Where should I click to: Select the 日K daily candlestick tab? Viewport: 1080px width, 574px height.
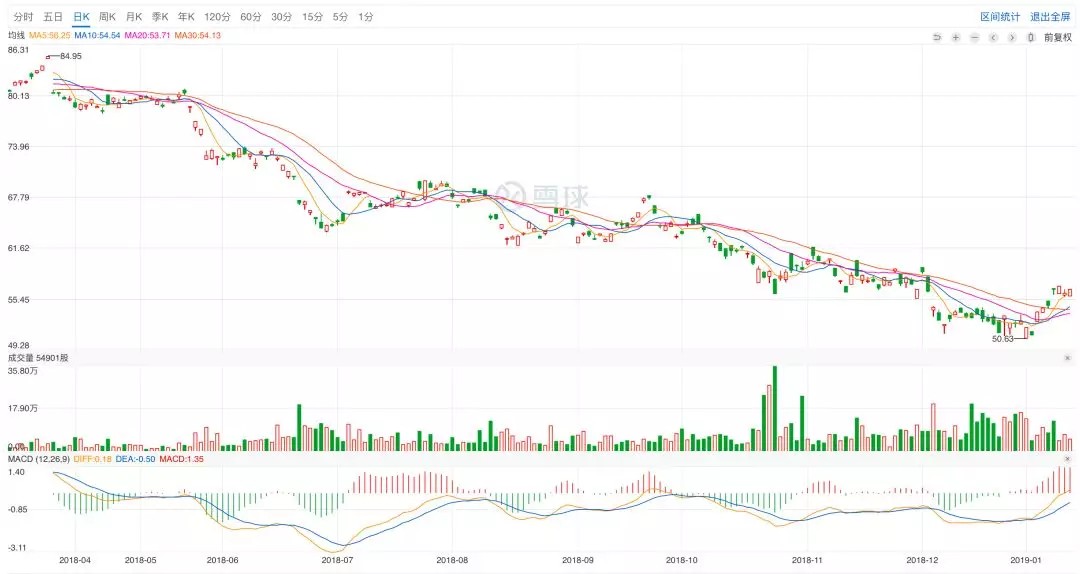tap(80, 17)
